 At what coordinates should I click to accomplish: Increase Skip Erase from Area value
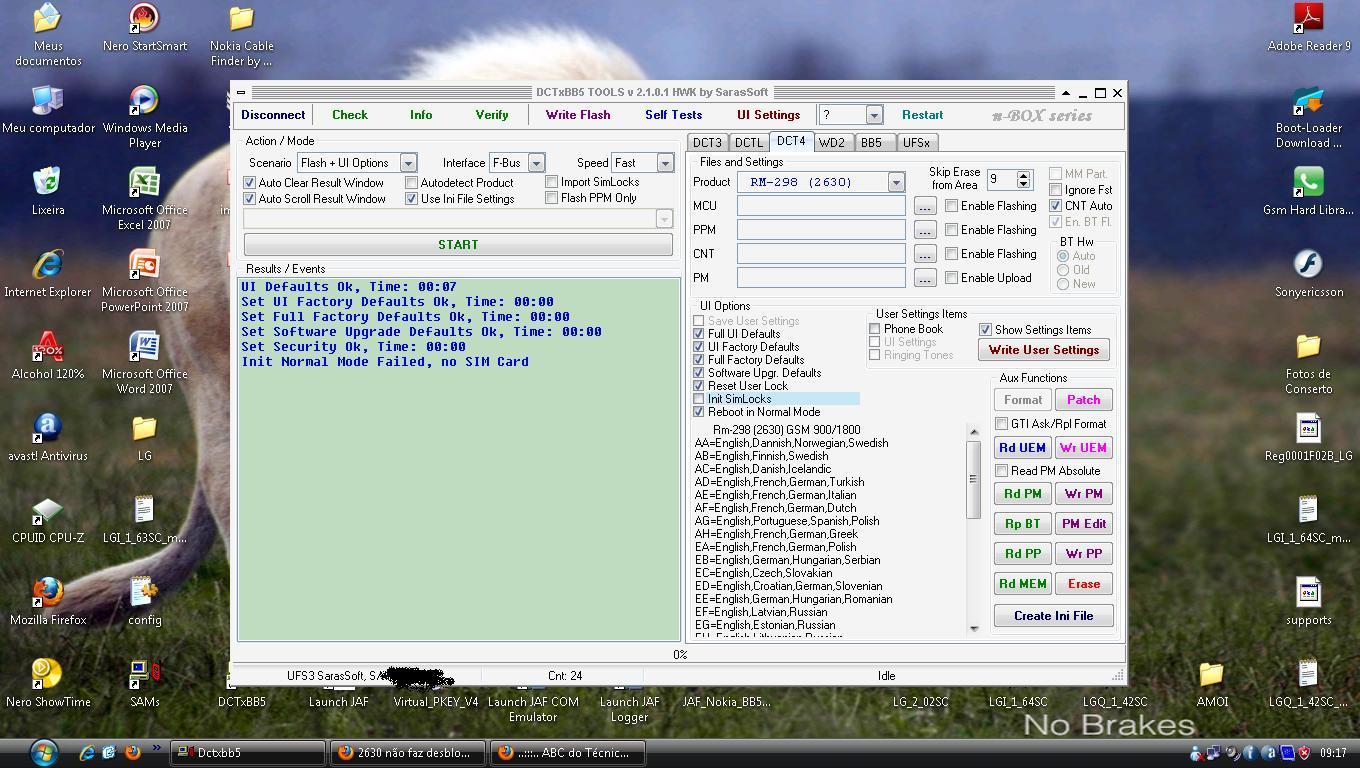[x=1023, y=176]
